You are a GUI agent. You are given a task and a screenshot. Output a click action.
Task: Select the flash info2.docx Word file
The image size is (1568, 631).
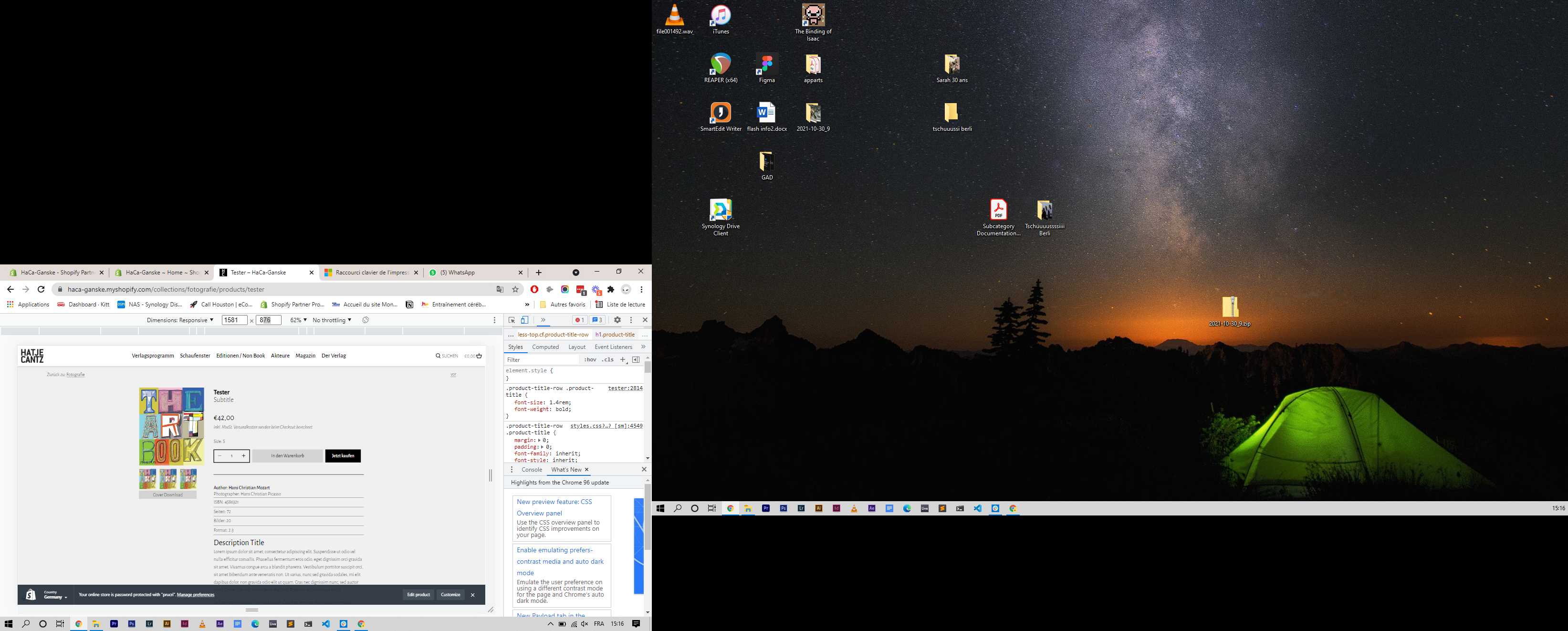(x=767, y=117)
